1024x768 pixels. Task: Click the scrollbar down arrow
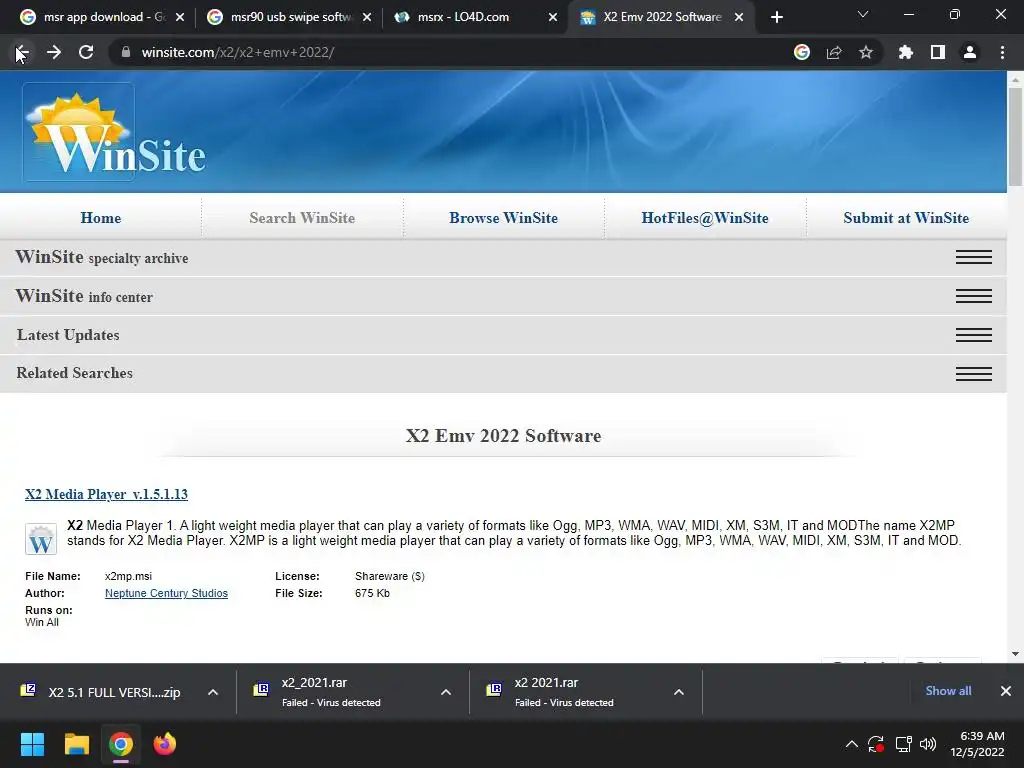1015,654
